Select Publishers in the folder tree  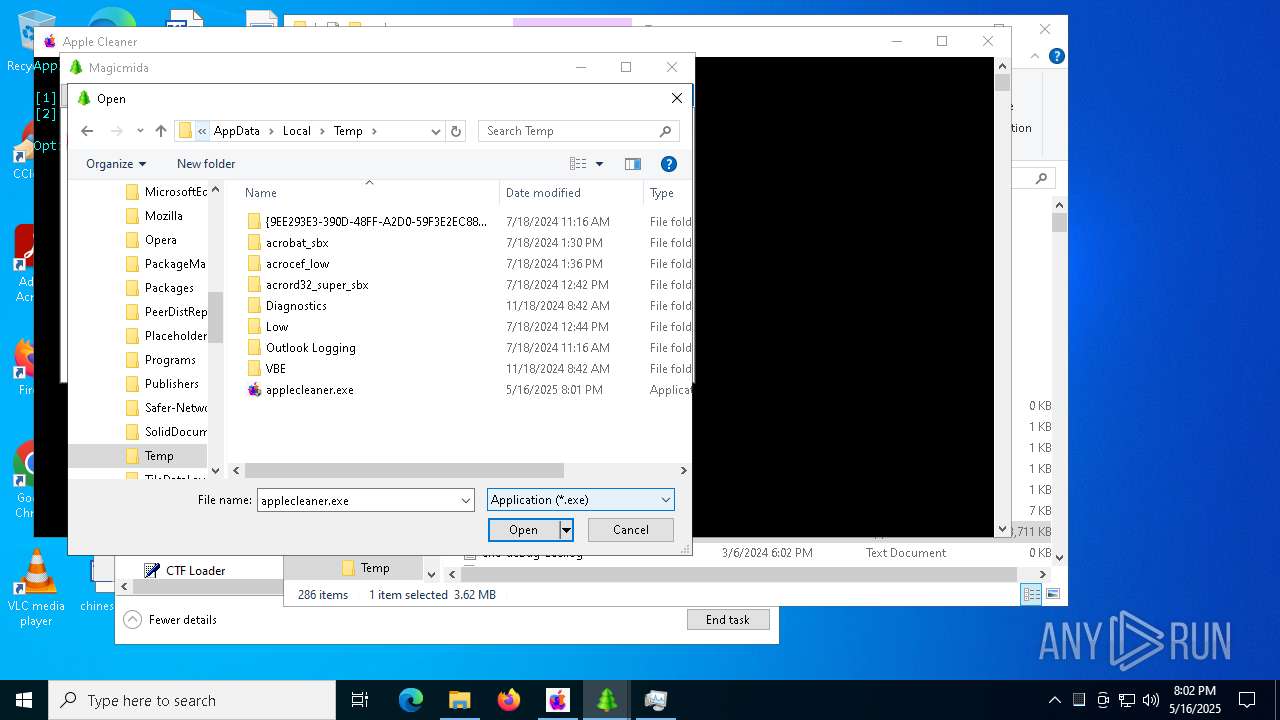pos(171,384)
